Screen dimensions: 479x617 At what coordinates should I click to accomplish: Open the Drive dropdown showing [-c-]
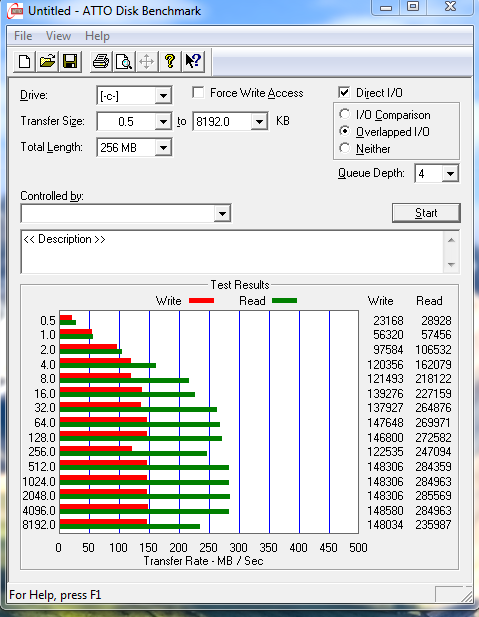pos(163,95)
